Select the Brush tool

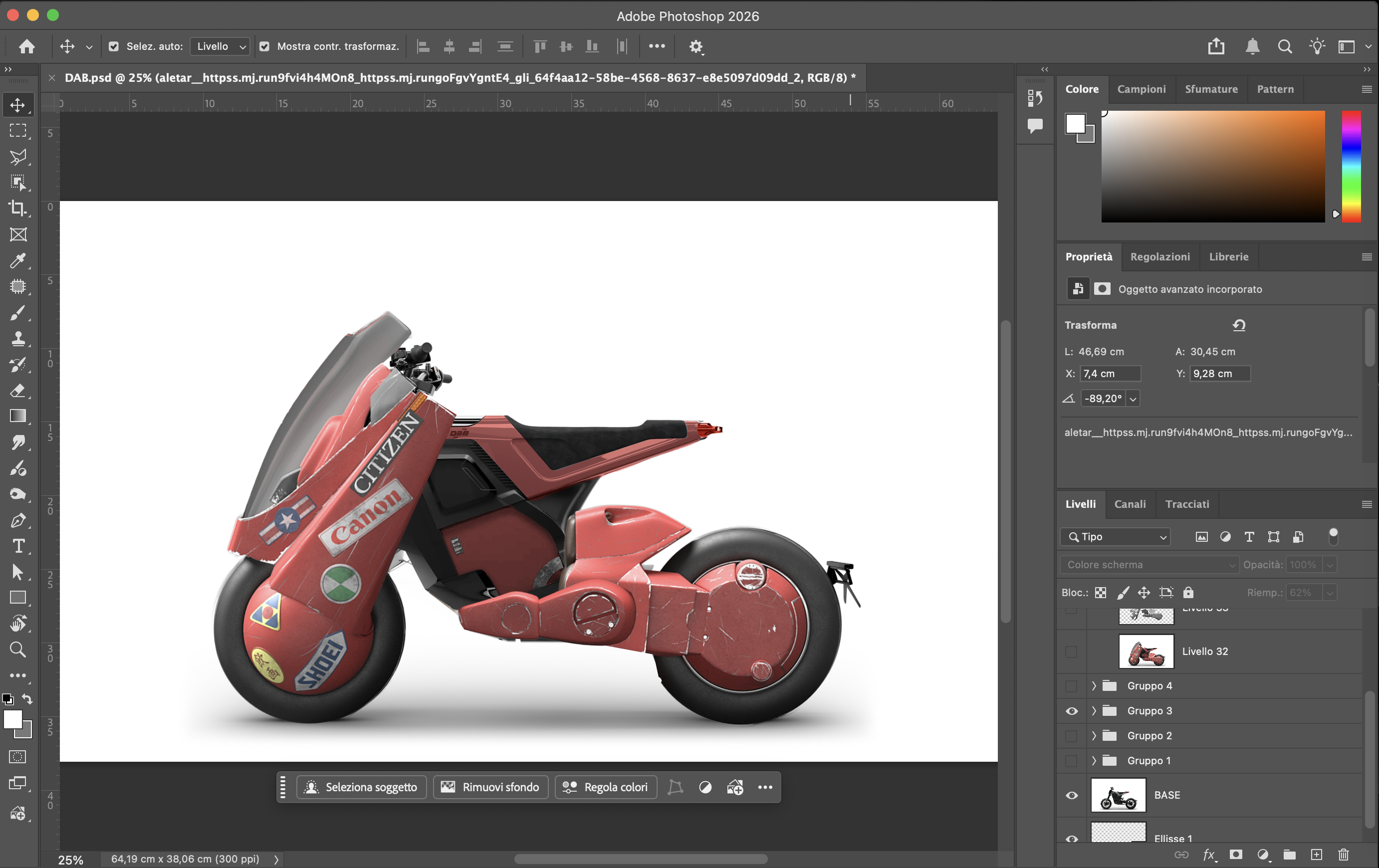[18, 313]
